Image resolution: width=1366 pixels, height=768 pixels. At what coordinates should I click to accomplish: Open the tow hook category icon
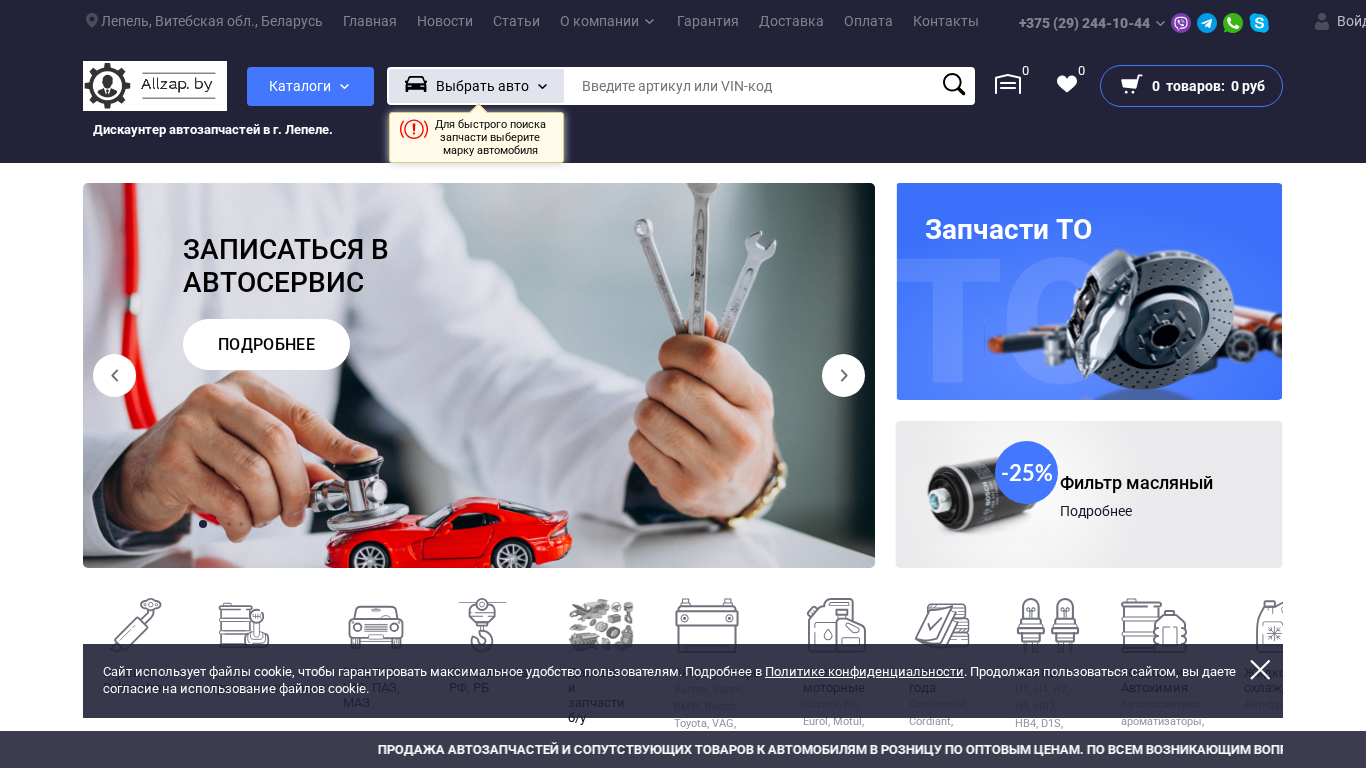pos(482,624)
